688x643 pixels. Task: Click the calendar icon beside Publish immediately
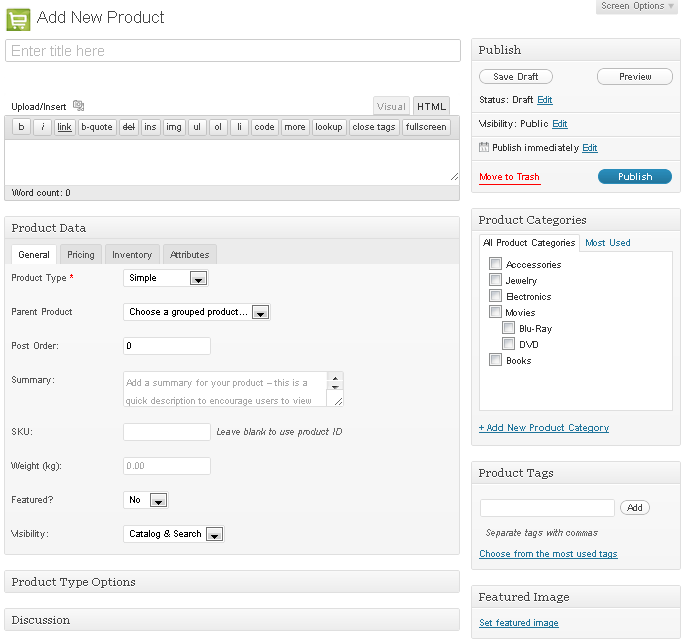484,147
